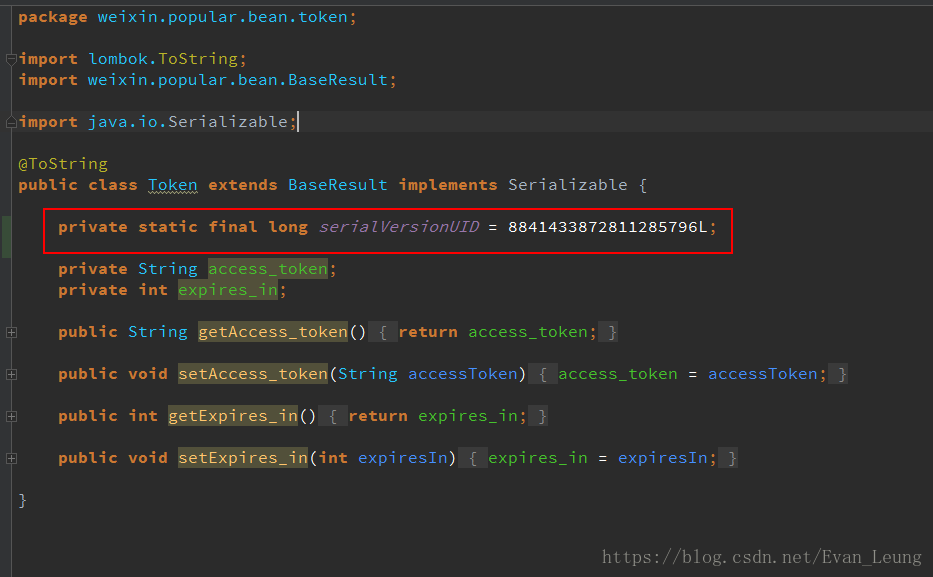Click the @ToString annotation

[x=63, y=164]
